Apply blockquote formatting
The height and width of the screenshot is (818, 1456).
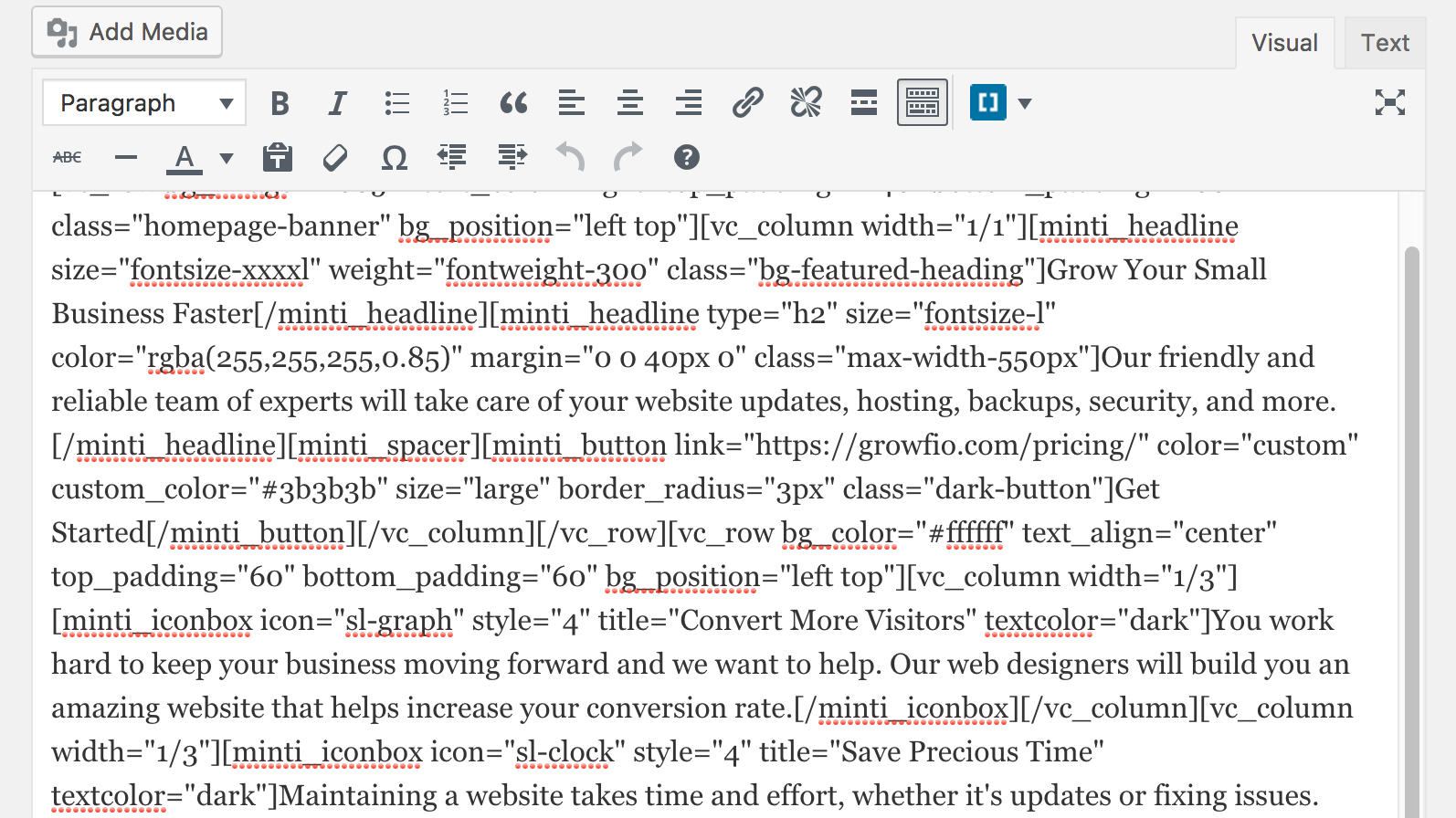513,103
